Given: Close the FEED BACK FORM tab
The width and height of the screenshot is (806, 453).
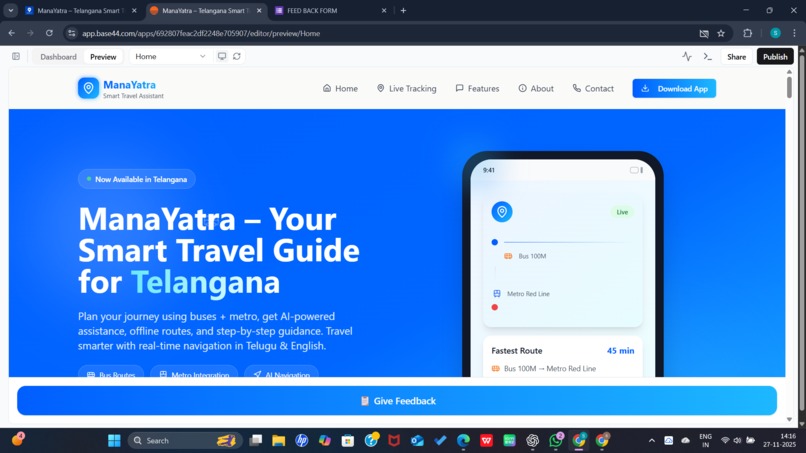Looking at the screenshot, I should coord(383,10).
